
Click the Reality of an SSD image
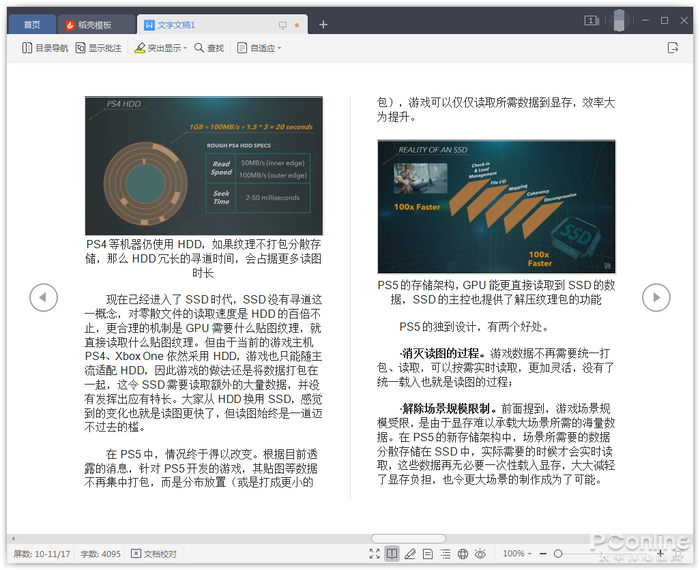coord(496,206)
